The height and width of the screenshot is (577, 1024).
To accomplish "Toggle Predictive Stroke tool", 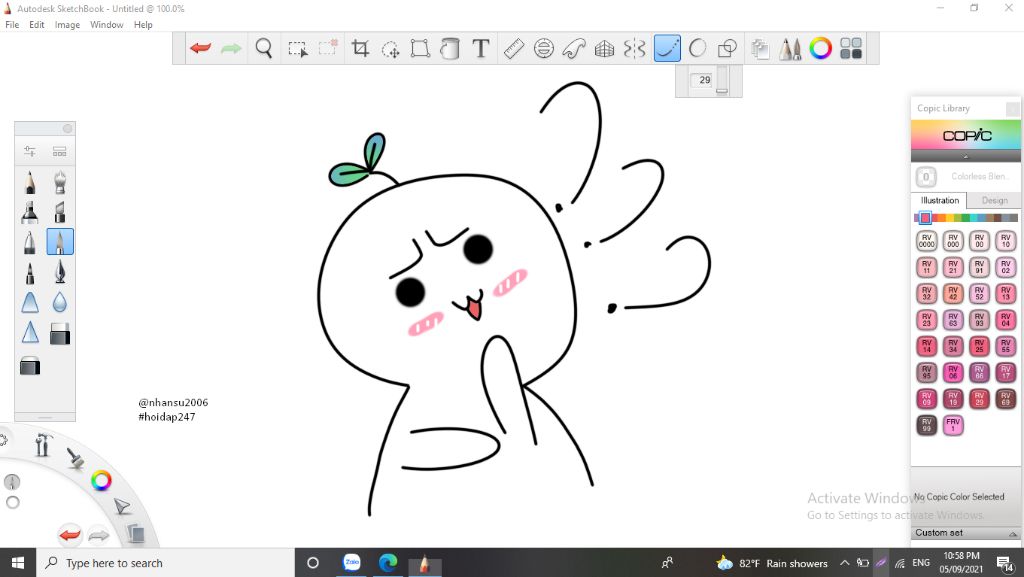I will (697, 48).
